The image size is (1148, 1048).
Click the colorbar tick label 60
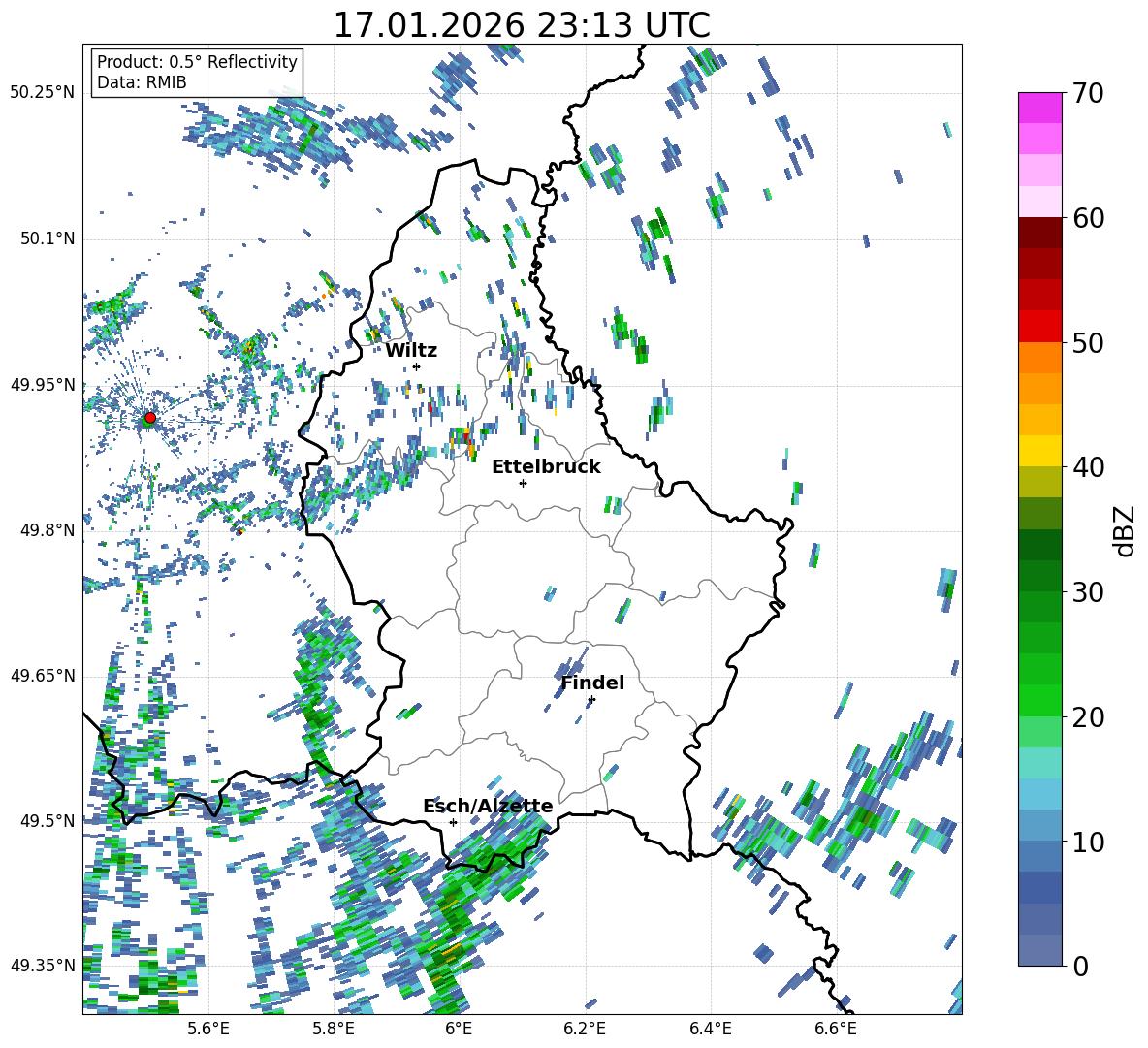click(1089, 218)
